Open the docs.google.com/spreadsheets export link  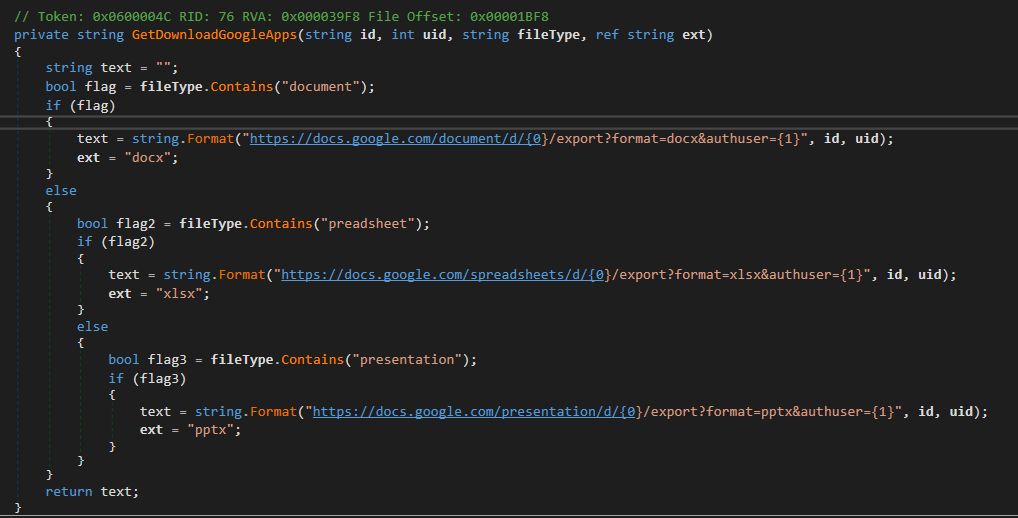[443, 275]
